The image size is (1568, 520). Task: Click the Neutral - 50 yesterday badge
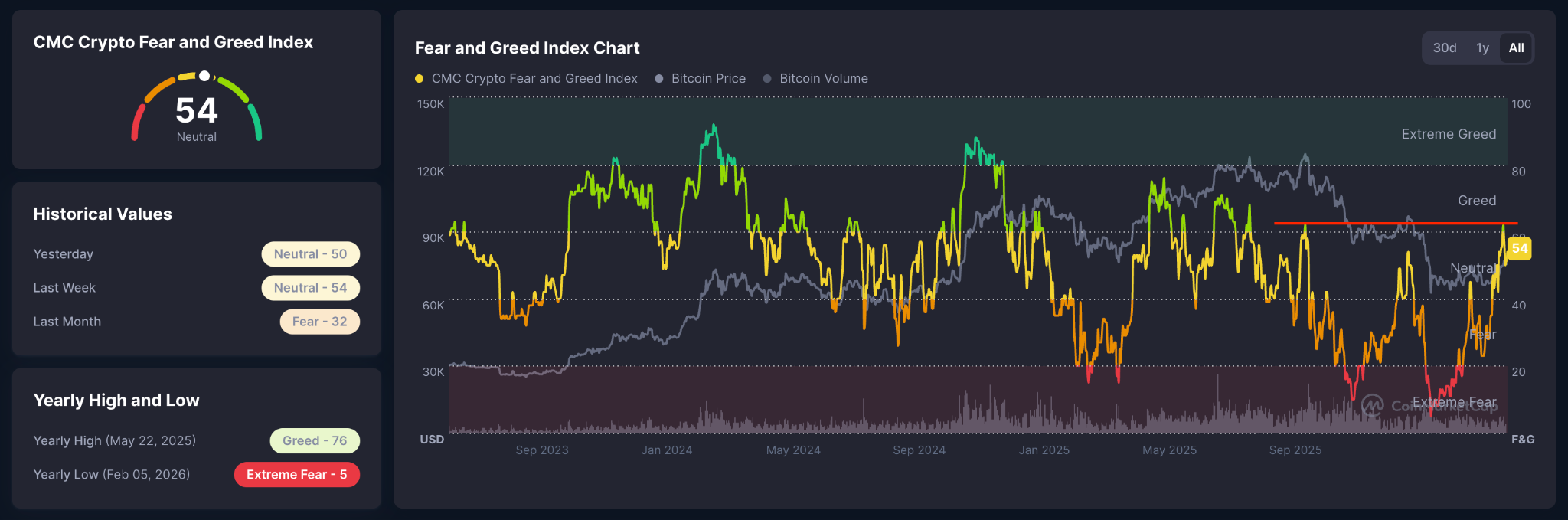[x=310, y=254]
